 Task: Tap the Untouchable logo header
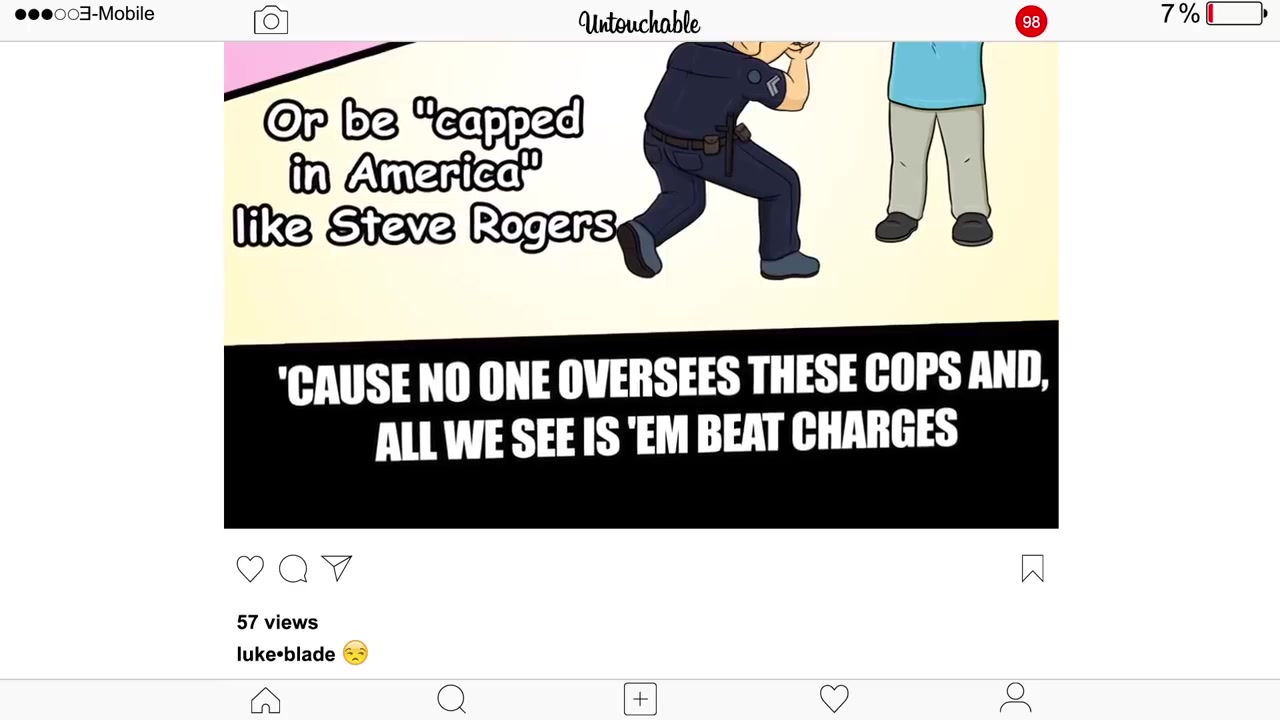[x=639, y=22]
